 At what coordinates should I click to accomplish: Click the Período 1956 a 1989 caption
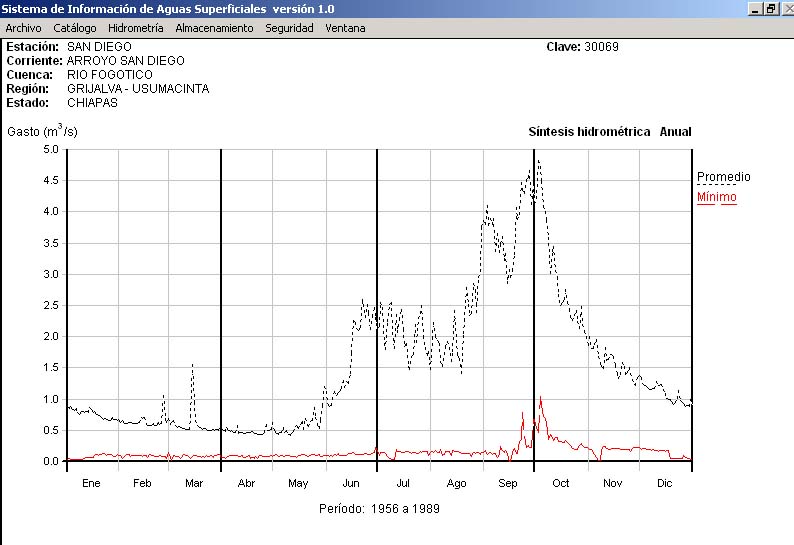pyautogui.click(x=379, y=508)
